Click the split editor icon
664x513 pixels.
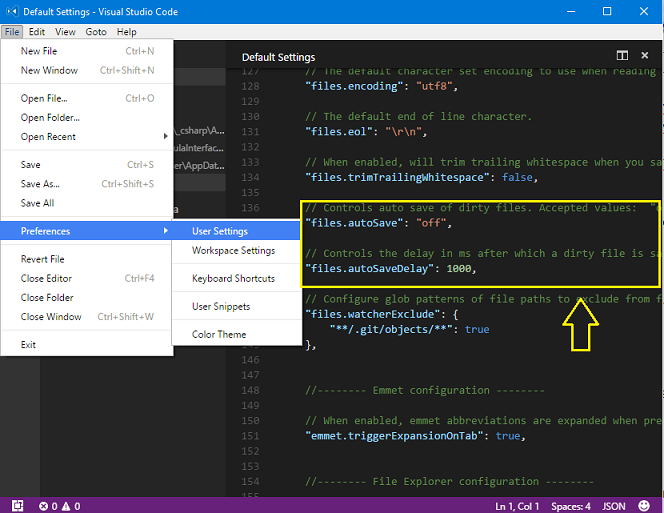point(622,55)
